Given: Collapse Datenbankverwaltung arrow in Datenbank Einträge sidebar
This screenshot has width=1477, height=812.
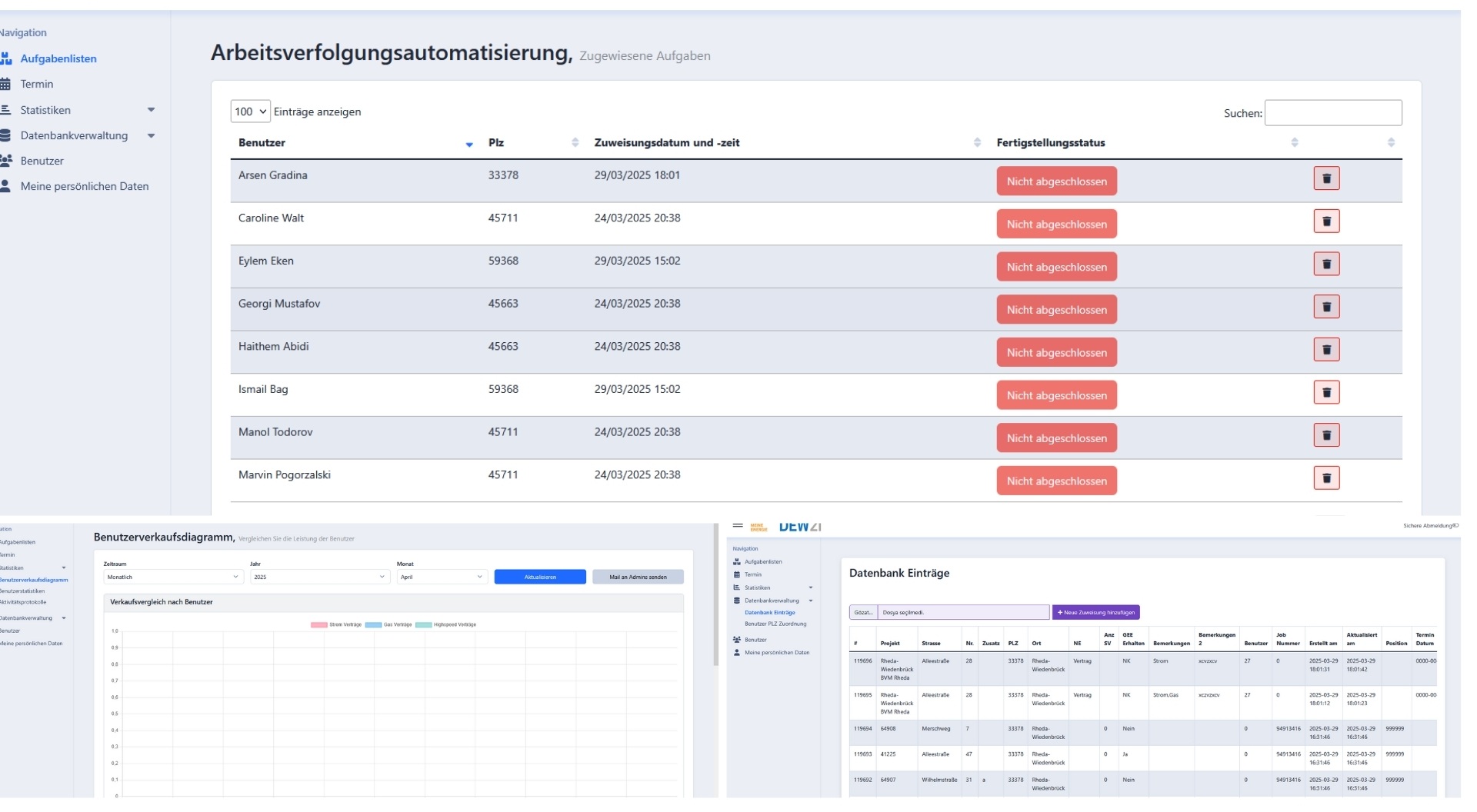Looking at the screenshot, I should pyautogui.click(x=811, y=601).
